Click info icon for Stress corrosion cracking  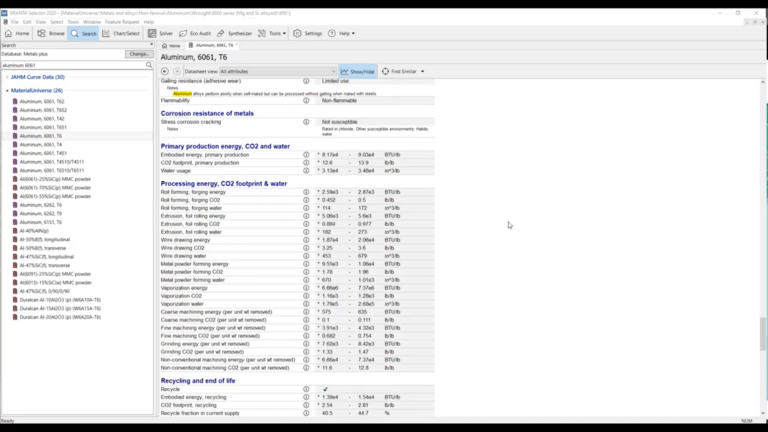tap(306, 122)
